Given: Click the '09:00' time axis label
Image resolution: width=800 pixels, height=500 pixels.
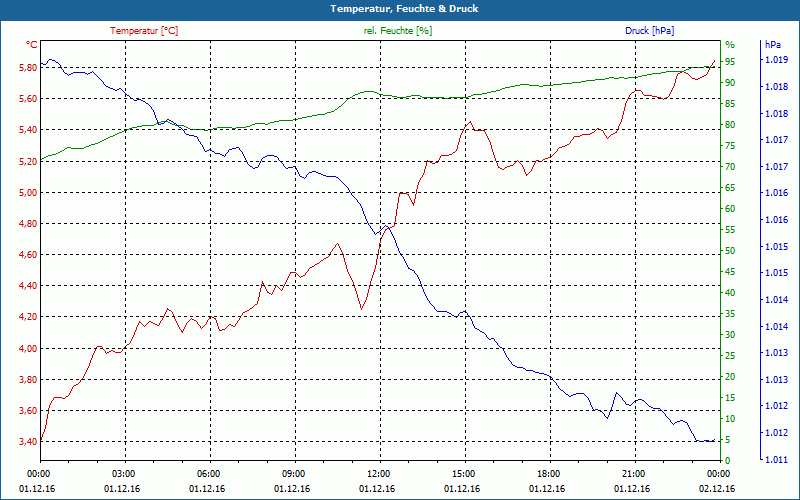Looking at the screenshot, I should pos(295,473).
